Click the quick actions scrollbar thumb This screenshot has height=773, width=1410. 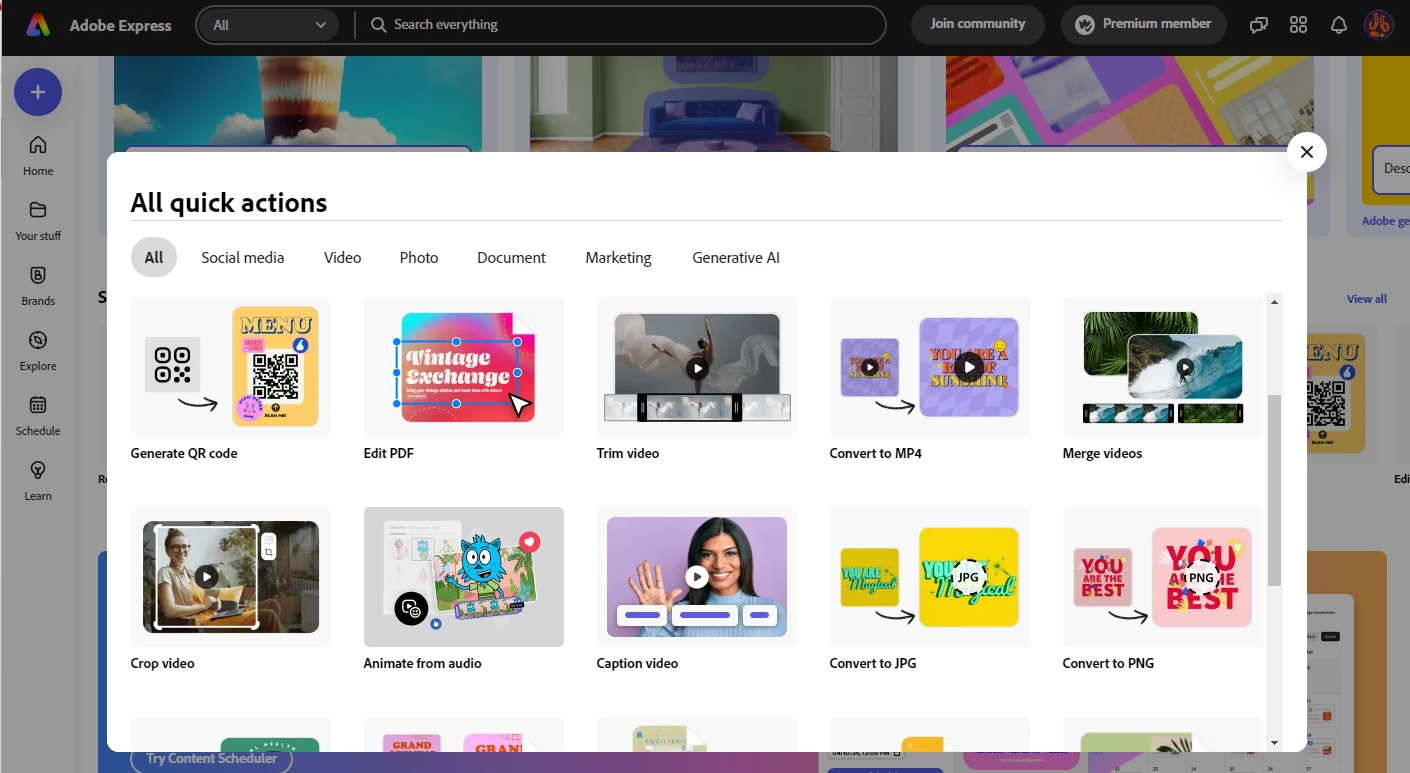click(x=1274, y=490)
